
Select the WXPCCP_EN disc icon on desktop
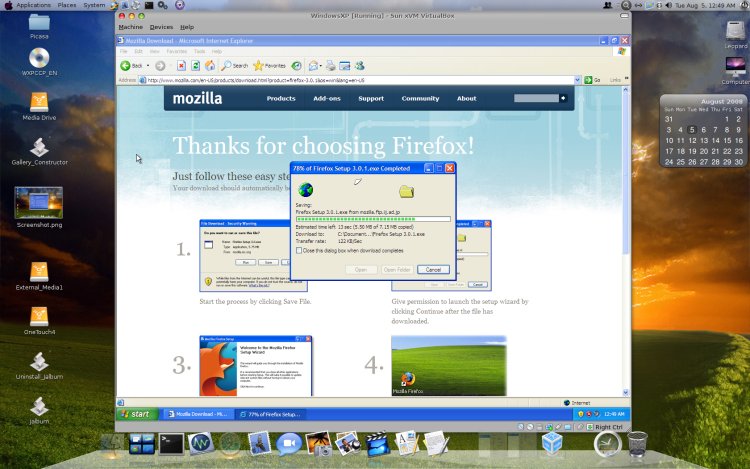[39, 62]
